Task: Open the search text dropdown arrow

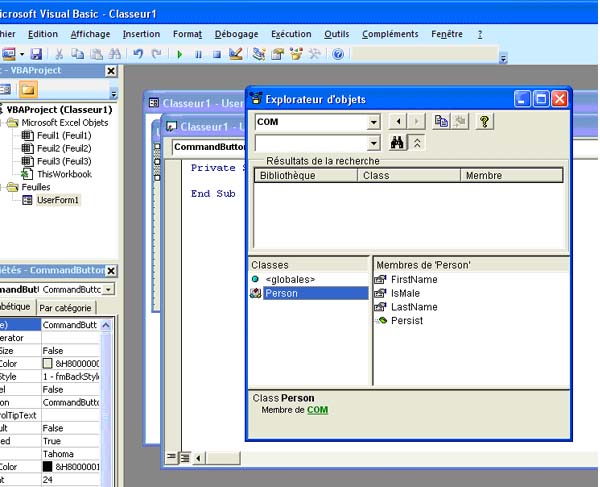Action: (x=373, y=144)
